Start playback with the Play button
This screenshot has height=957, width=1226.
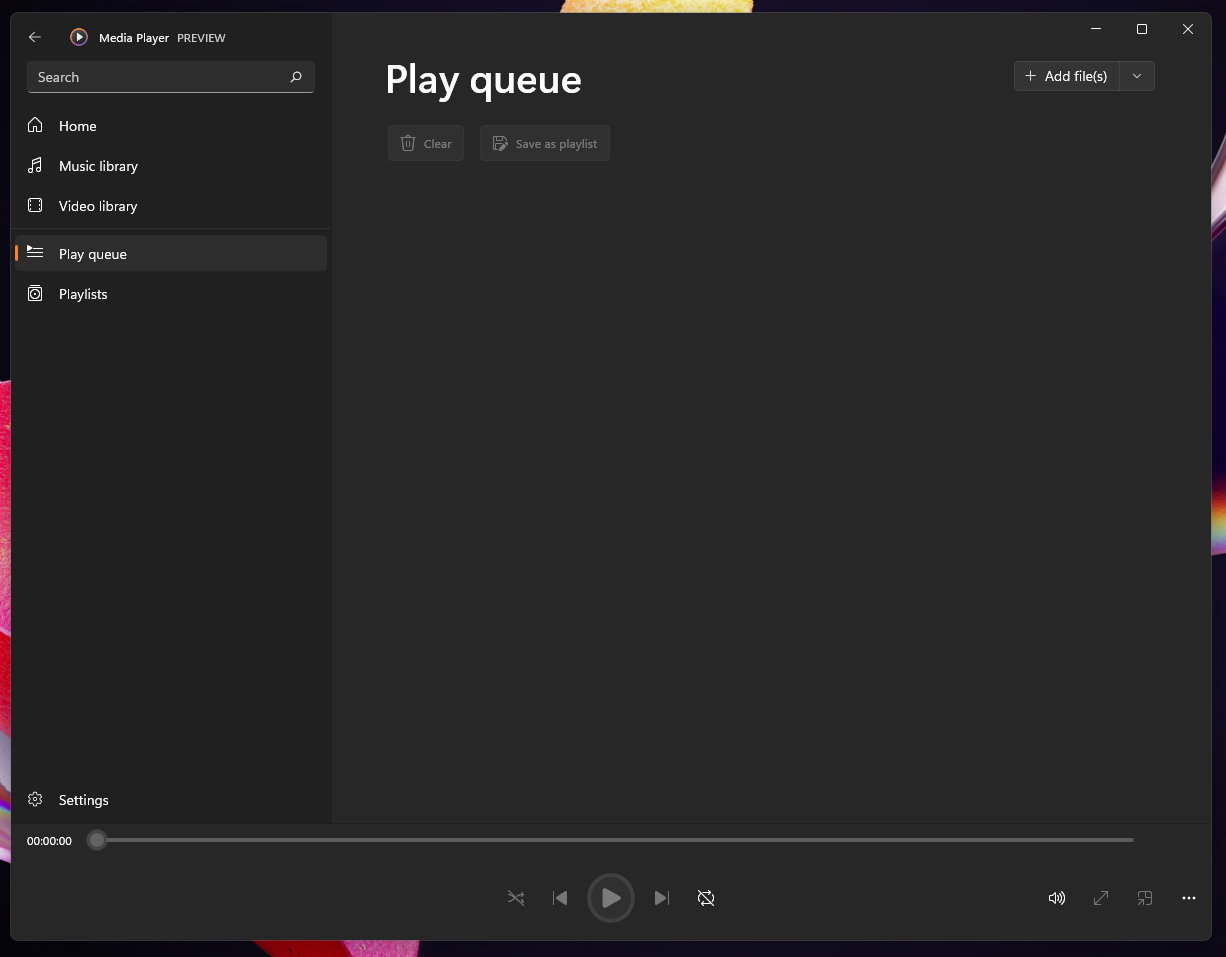click(x=611, y=898)
